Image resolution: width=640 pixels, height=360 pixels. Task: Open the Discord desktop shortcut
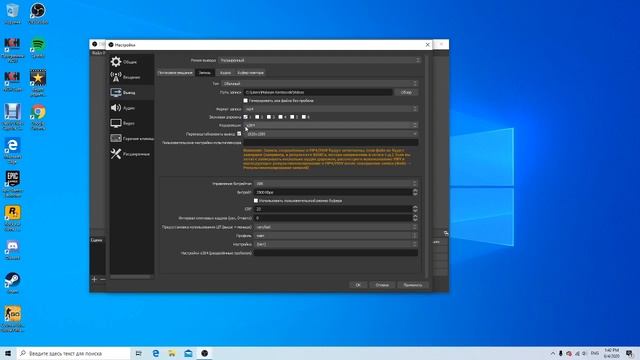pos(13,250)
